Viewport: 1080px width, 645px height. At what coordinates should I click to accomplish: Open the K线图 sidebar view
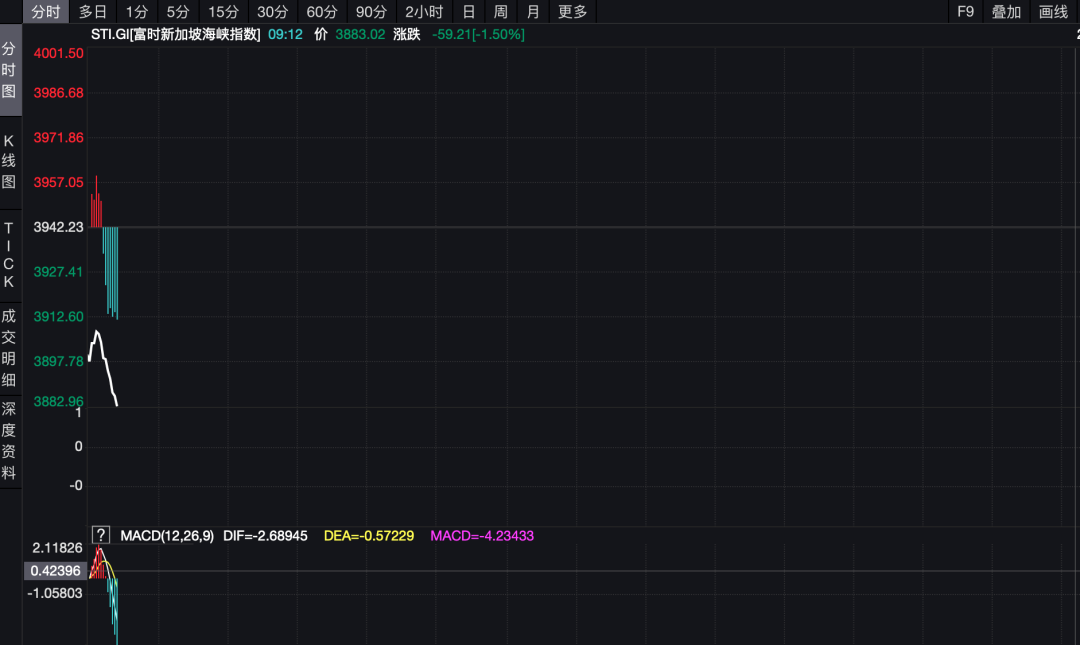point(10,161)
